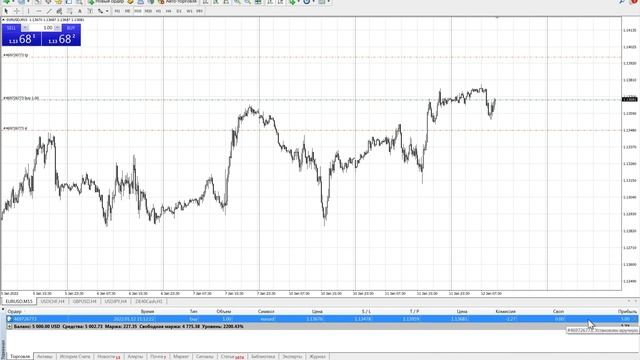Decrease volume with the down arrow

(x=25, y=28)
